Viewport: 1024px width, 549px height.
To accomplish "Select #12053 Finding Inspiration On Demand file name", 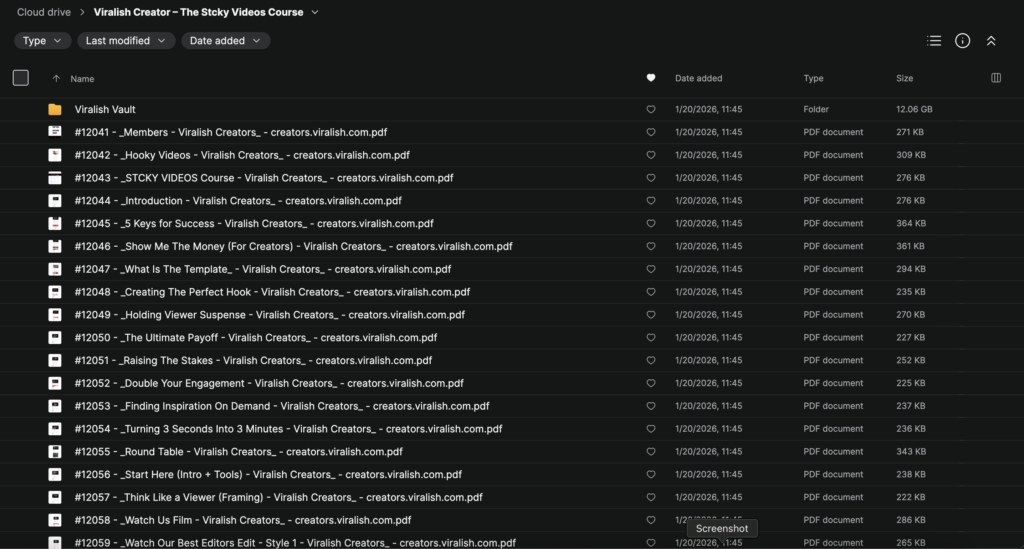I will click(x=282, y=406).
